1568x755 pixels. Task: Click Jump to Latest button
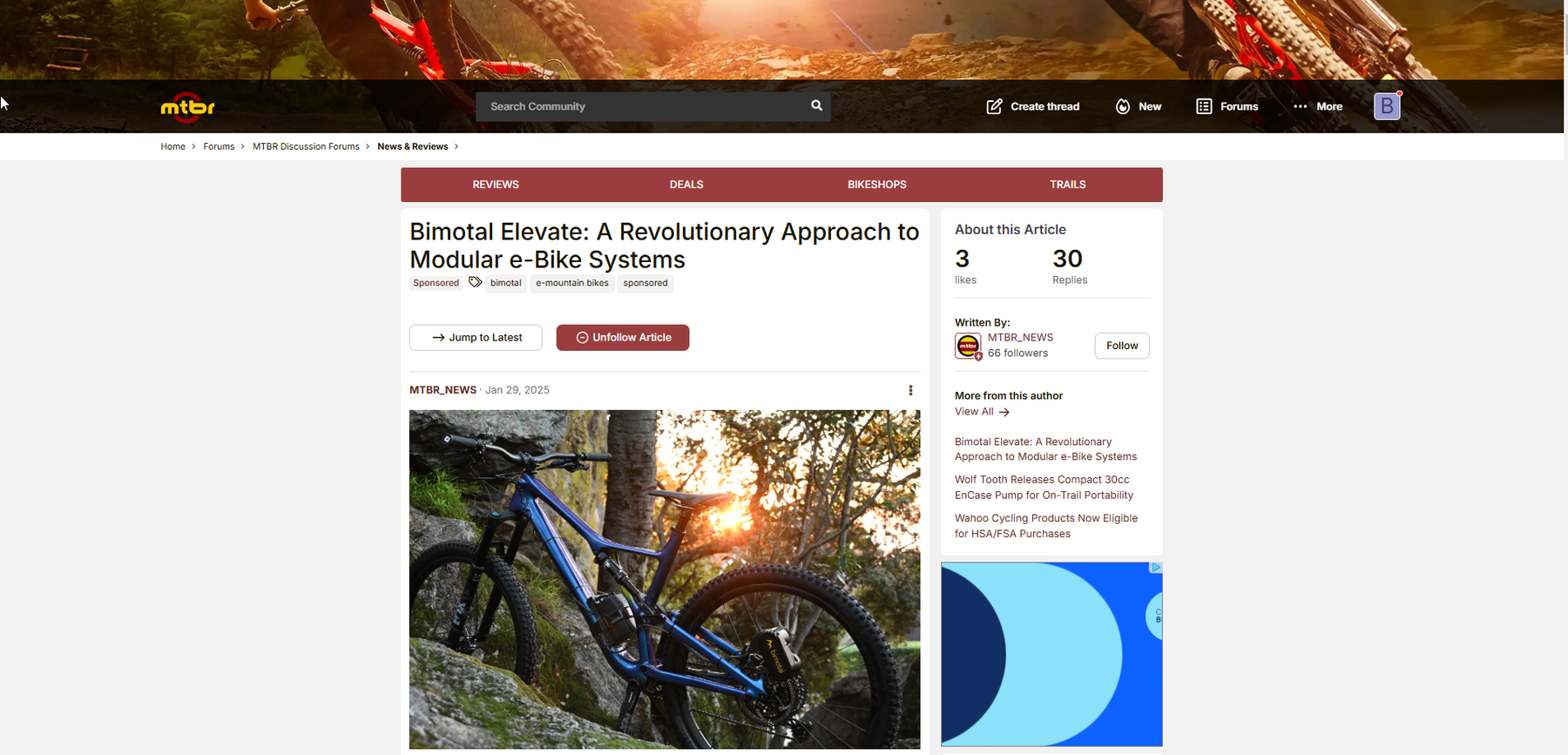[476, 338]
